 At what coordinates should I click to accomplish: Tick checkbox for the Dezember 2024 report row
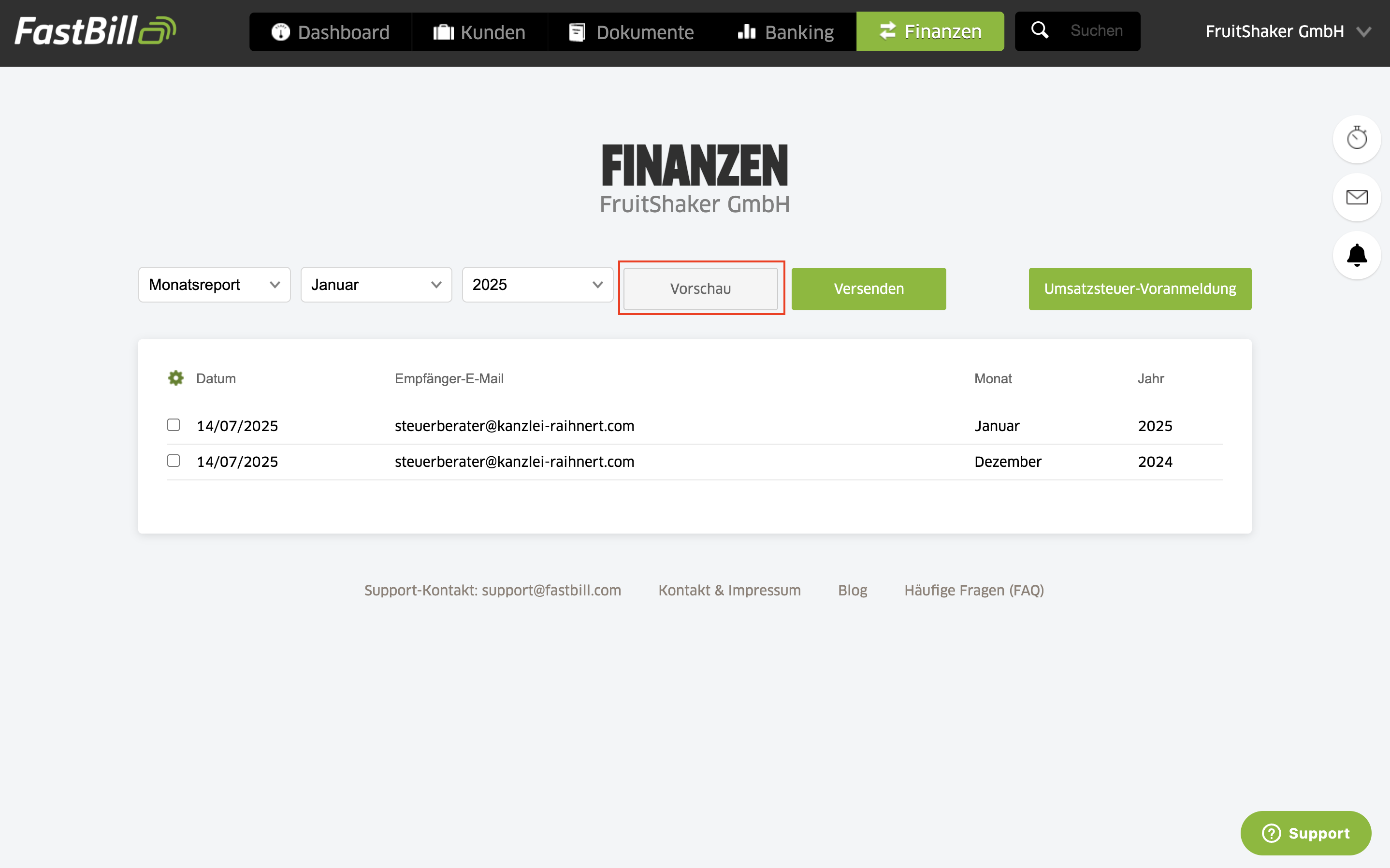coord(174,461)
